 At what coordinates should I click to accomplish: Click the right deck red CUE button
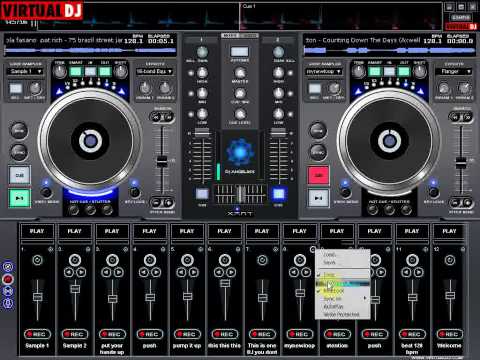click(318, 175)
